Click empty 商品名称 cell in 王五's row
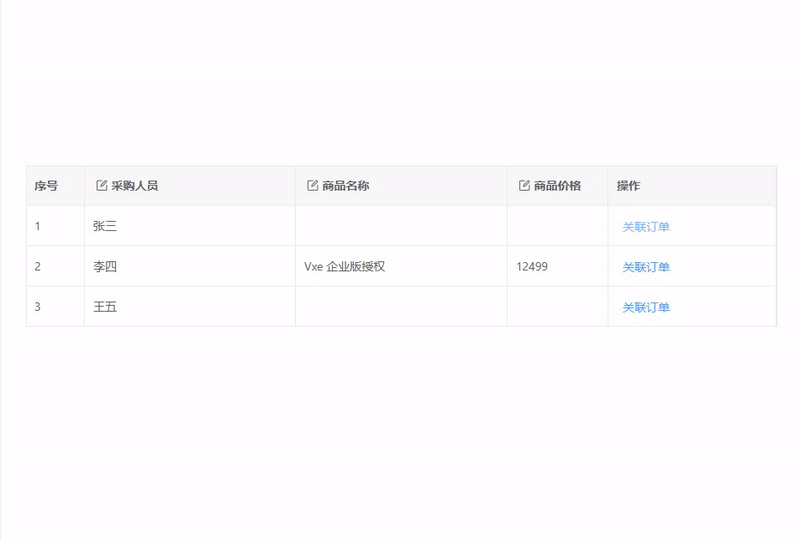This screenshot has width=800, height=541. pyautogui.click(x=401, y=307)
